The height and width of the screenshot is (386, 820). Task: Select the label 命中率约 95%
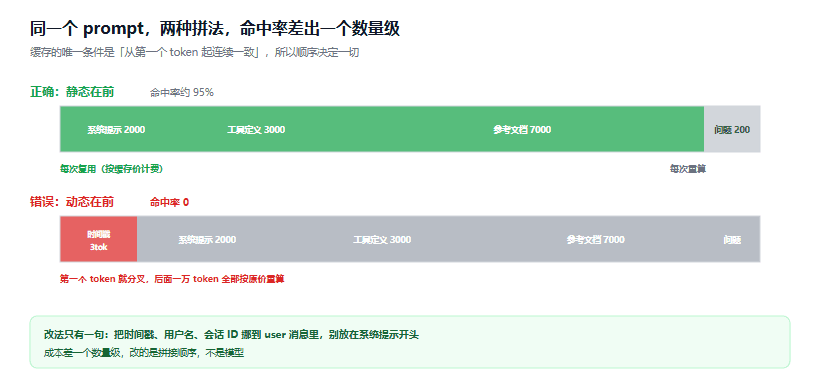181,93
